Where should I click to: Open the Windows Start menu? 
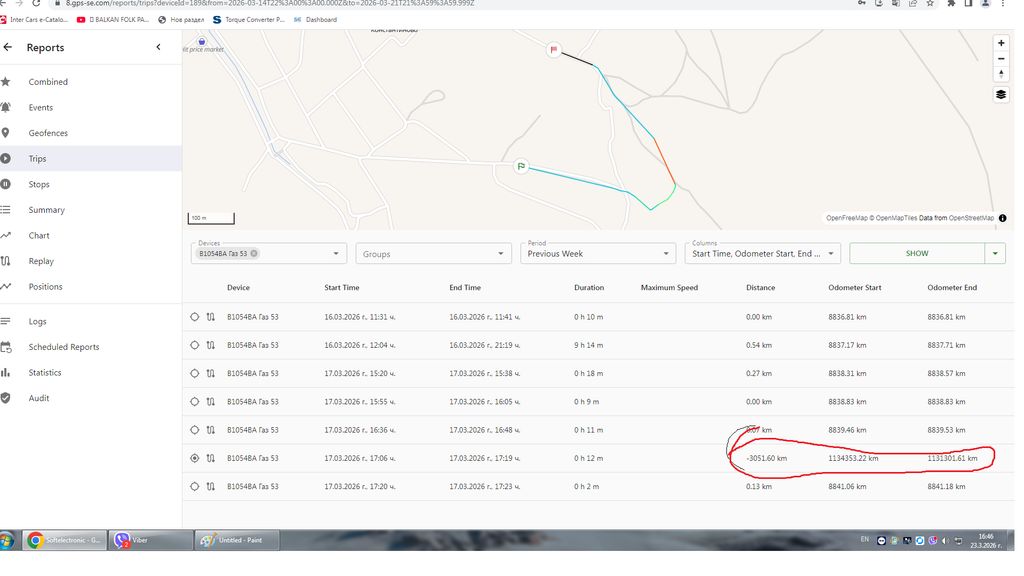(7, 541)
